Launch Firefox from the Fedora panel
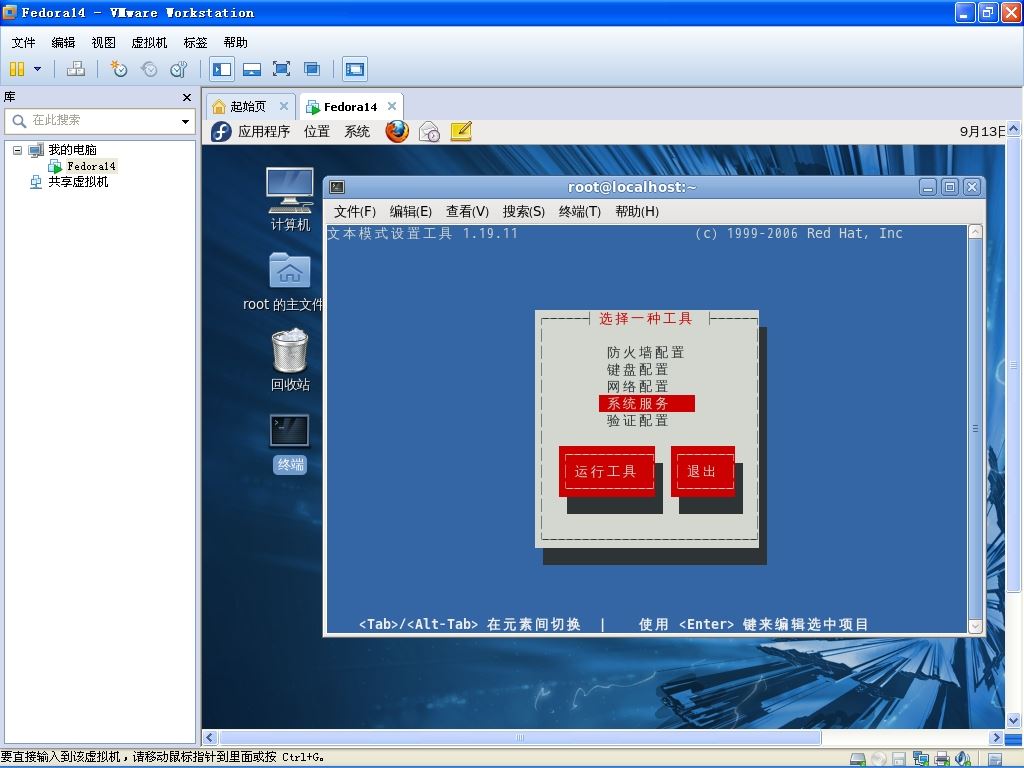 (x=397, y=131)
